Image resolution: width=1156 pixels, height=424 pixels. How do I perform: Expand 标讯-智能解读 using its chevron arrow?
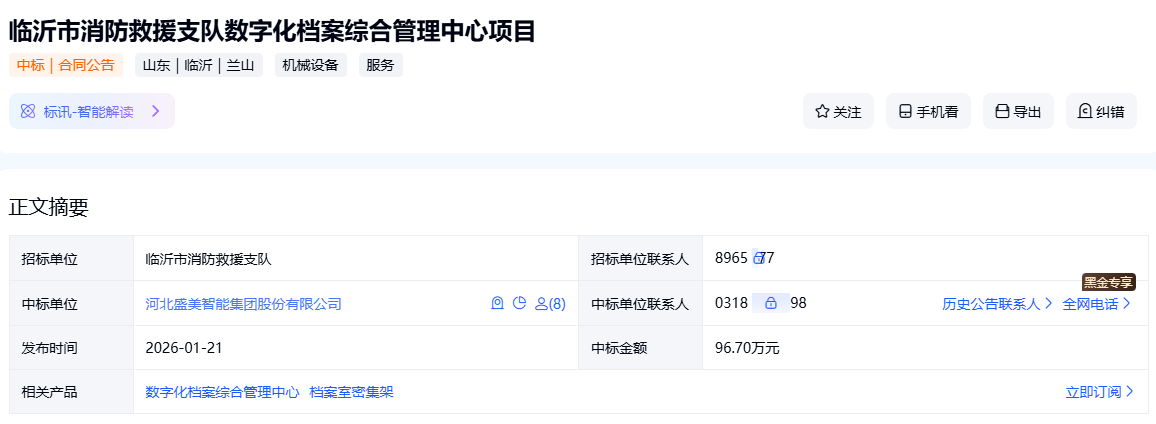[156, 111]
